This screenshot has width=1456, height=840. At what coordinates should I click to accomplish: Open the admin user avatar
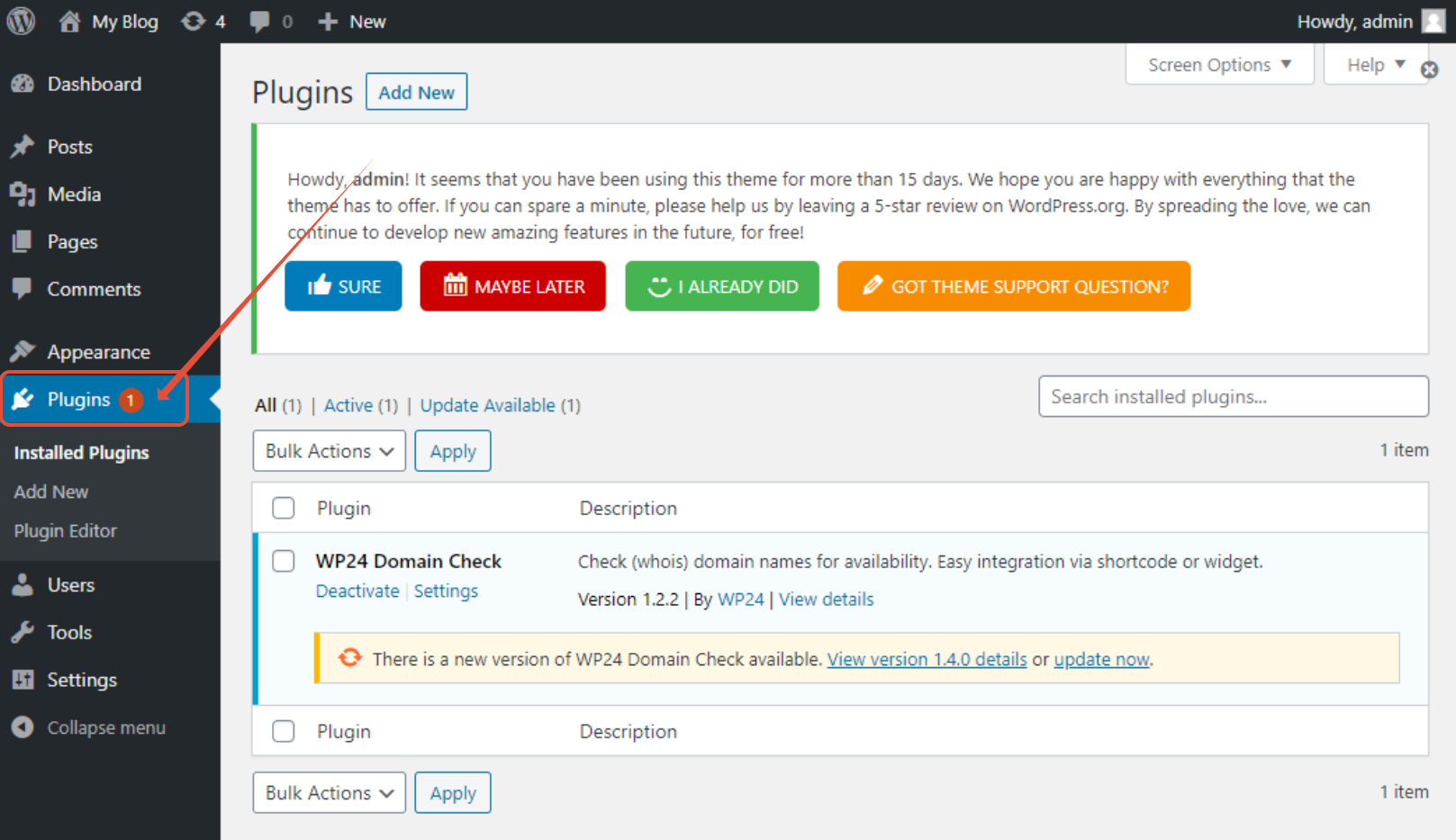[1433, 21]
